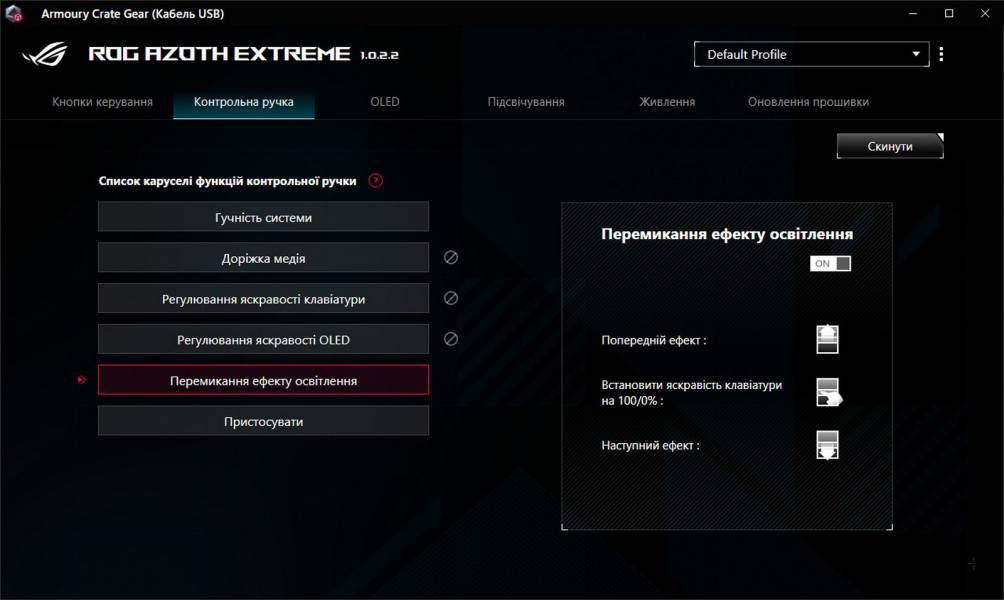This screenshot has height=600, width=1004.
Task: Select the Пристосувати item in the carousel list
Action: click(263, 420)
